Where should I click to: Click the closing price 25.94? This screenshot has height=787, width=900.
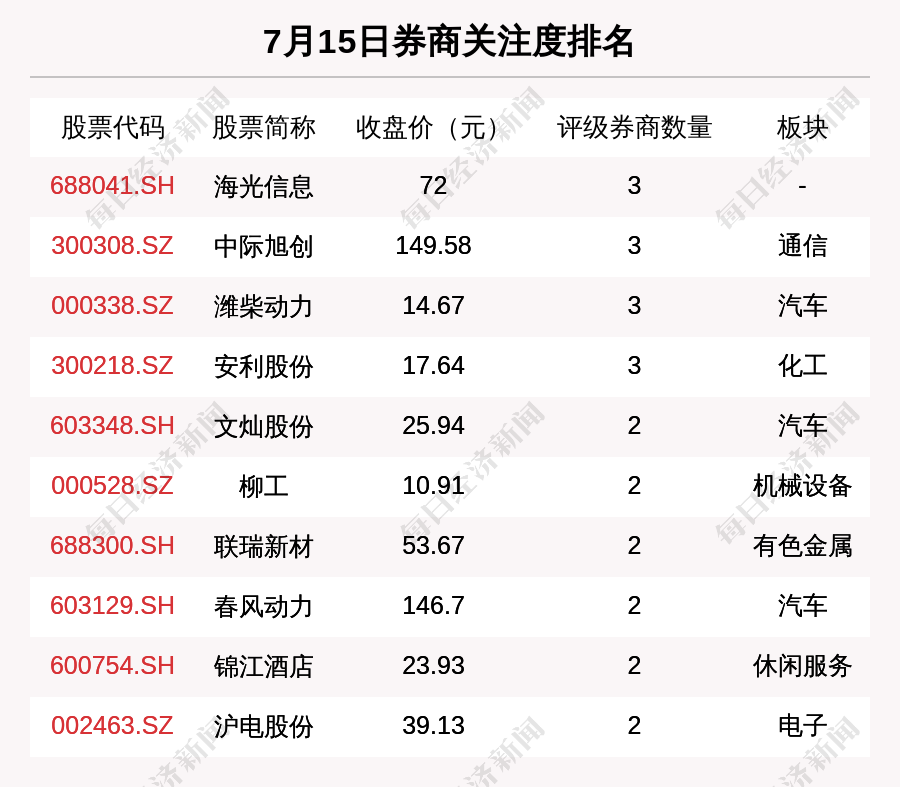coord(433,426)
